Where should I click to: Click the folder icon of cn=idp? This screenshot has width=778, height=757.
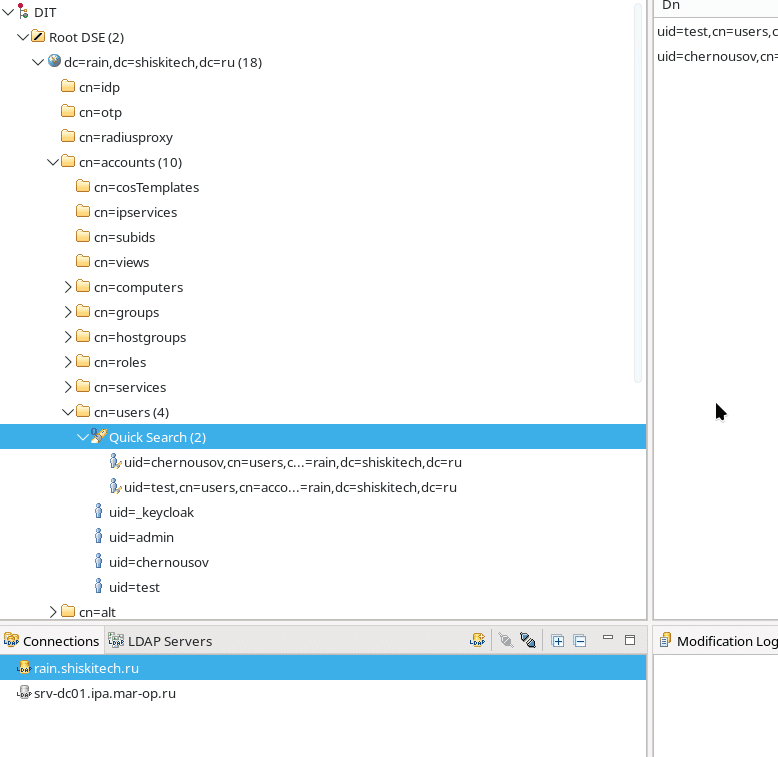[68, 86]
